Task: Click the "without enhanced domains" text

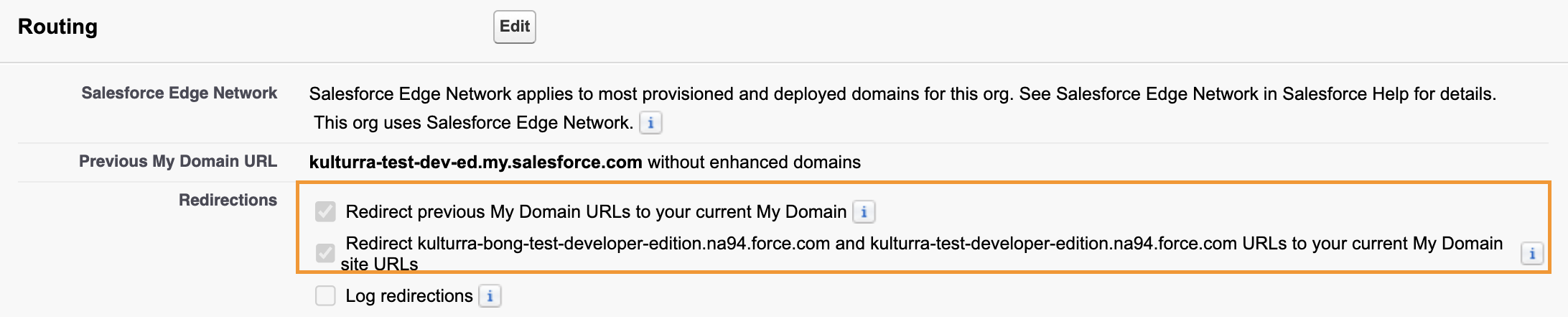Action: click(x=753, y=162)
